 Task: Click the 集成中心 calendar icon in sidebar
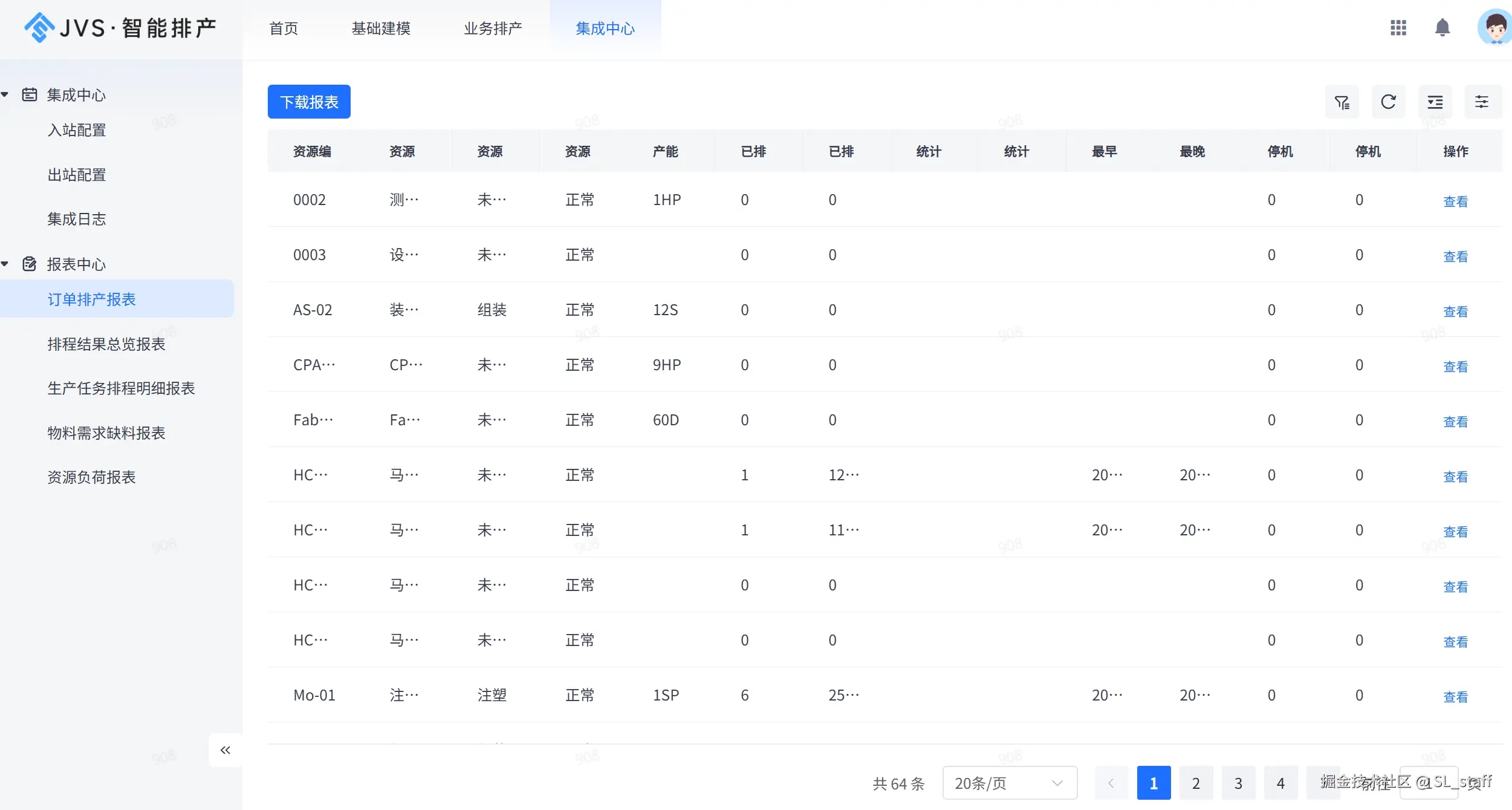tap(30, 94)
